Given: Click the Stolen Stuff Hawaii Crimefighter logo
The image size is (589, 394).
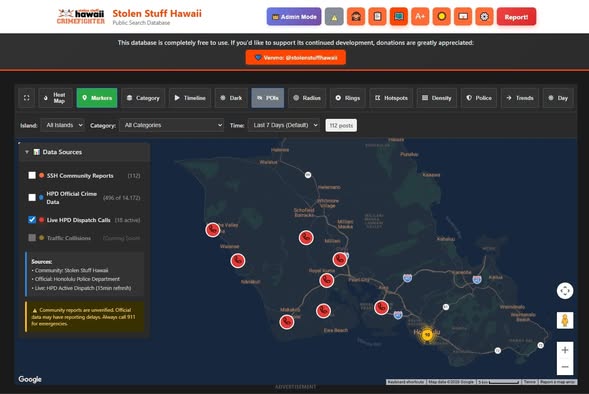Looking at the screenshot, I should click(80, 17).
